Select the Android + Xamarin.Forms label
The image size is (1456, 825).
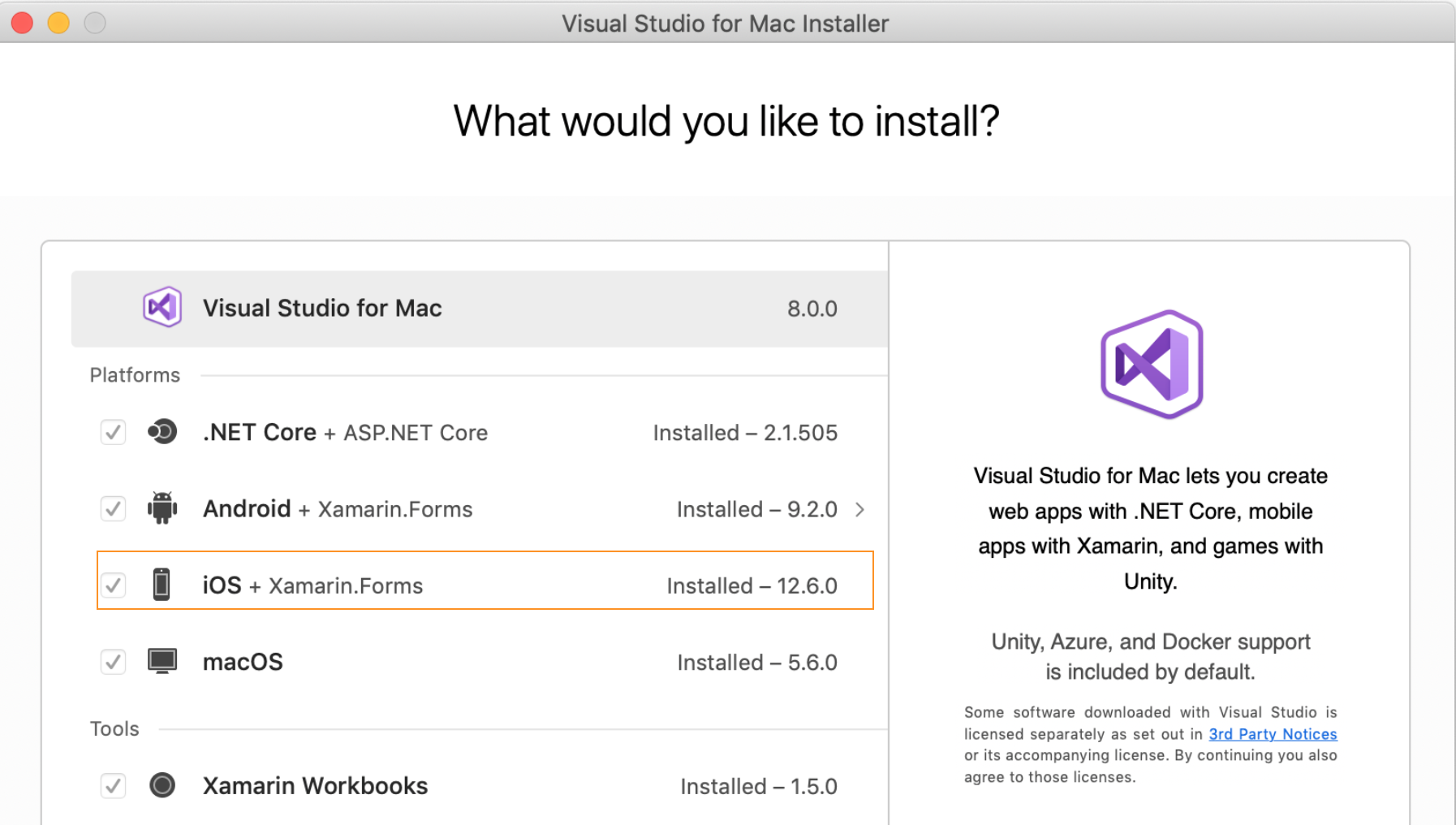pos(338,509)
